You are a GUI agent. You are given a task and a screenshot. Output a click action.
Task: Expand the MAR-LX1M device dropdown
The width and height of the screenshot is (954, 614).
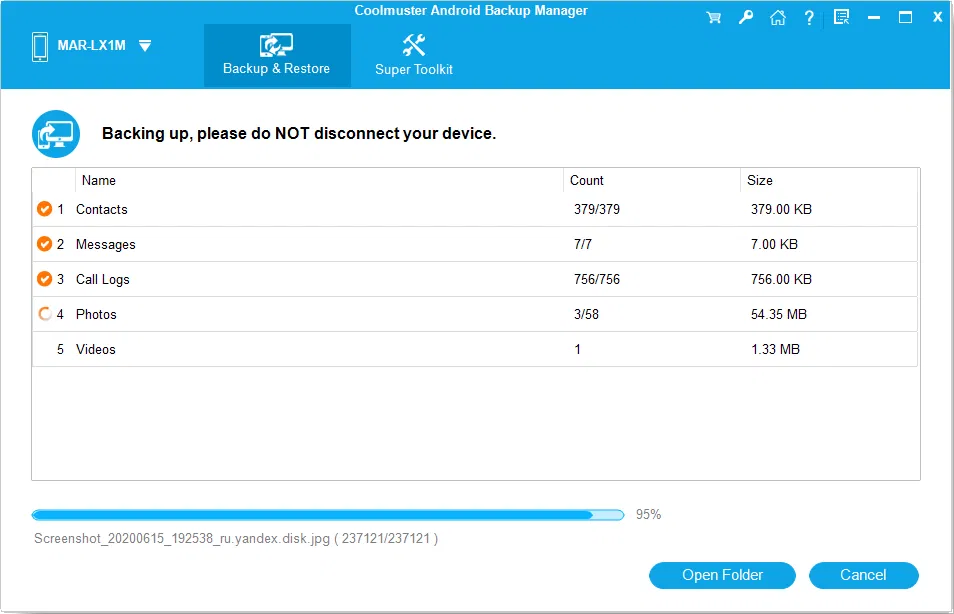tap(145, 46)
